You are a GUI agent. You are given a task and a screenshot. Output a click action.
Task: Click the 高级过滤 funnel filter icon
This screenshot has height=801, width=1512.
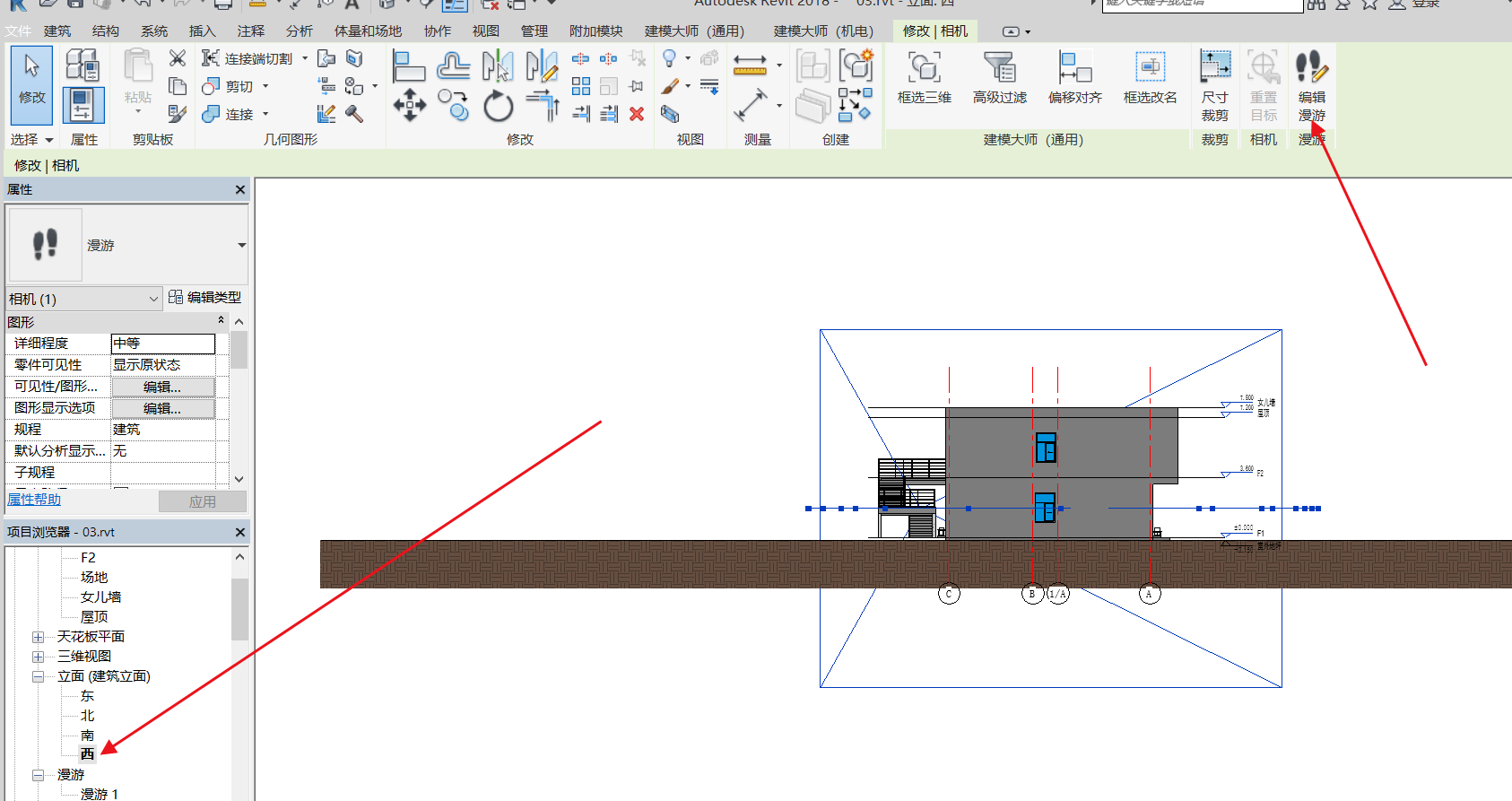pyautogui.click(x=999, y=68)
